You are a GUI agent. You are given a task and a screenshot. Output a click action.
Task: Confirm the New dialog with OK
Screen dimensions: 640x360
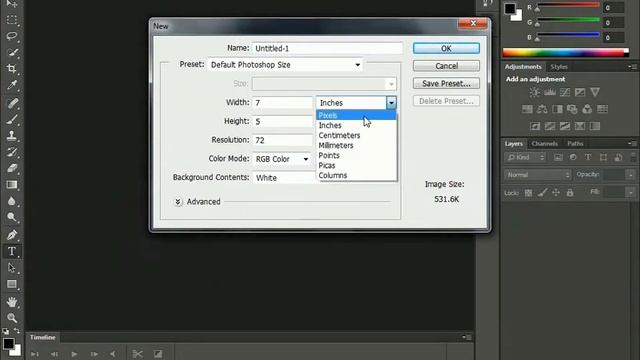[x=446, y=49]
